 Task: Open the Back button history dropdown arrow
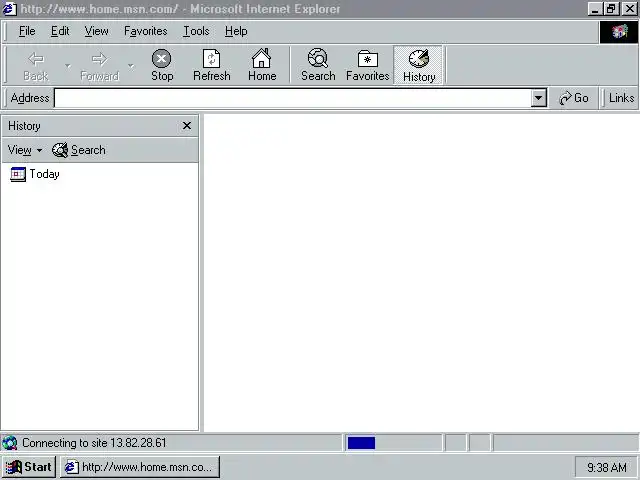[x=68, y=65]
